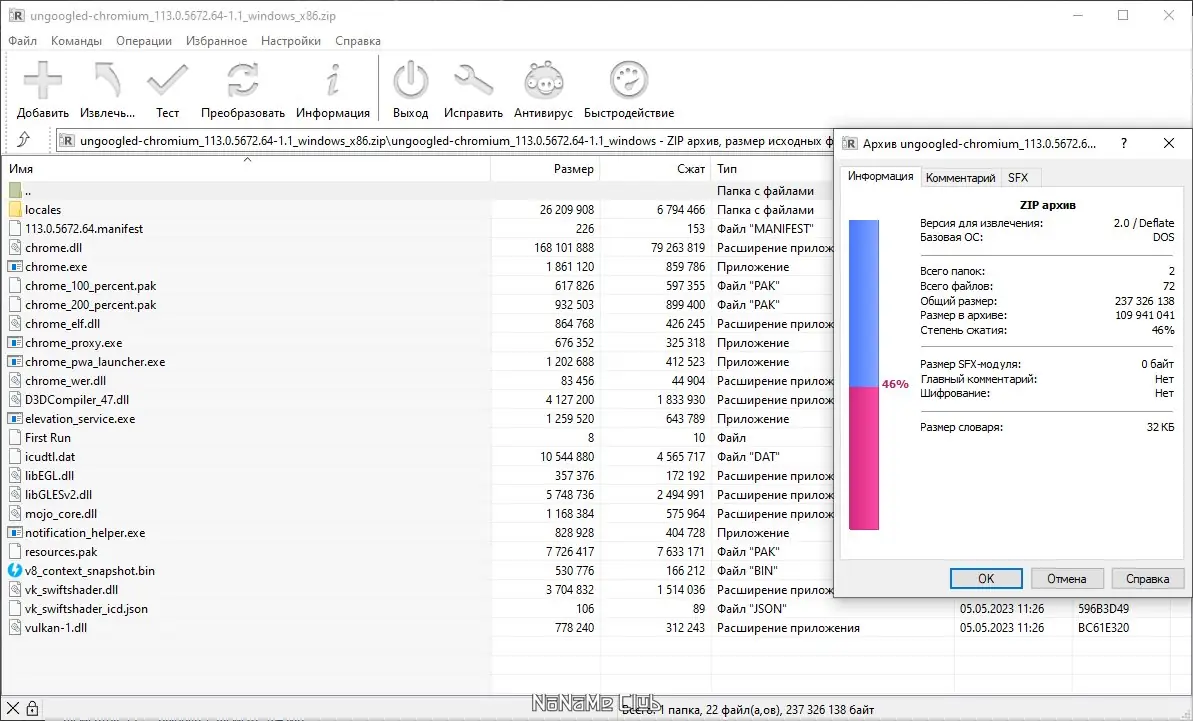Click the resources.pak file icon
The width and height of the screenshot is (1193, 721).
15,552
